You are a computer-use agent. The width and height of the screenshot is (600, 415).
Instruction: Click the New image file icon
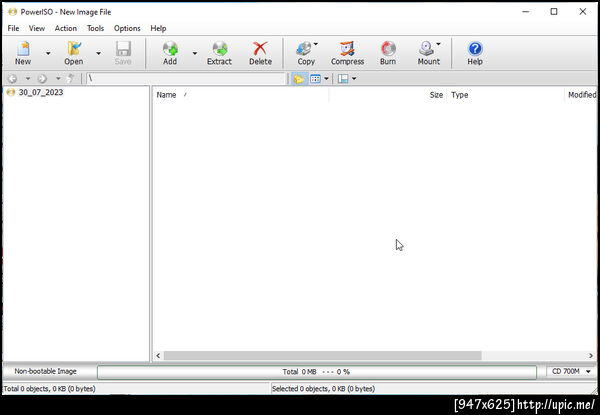point(23,49)
